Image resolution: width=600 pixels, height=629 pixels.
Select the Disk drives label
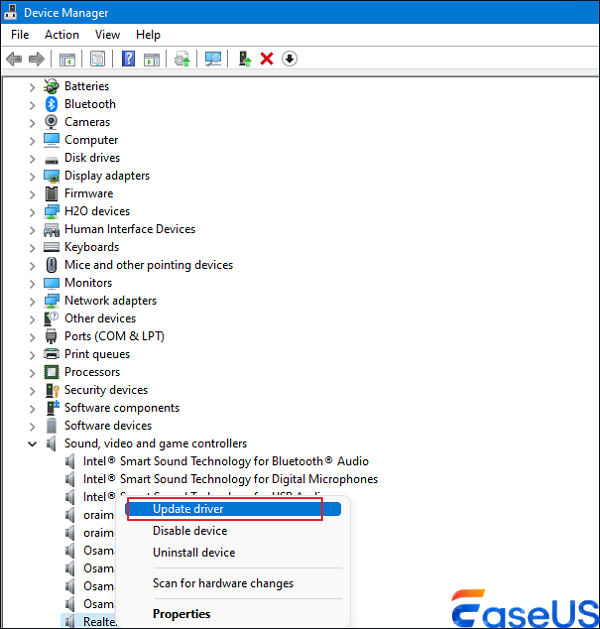click(x=92, y=158)
